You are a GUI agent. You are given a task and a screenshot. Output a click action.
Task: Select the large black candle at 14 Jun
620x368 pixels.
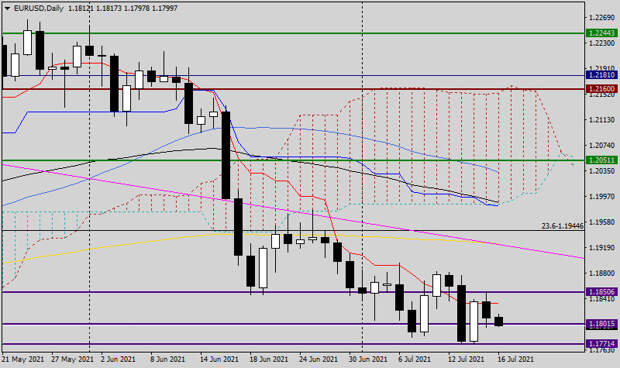tap(226, 155)
